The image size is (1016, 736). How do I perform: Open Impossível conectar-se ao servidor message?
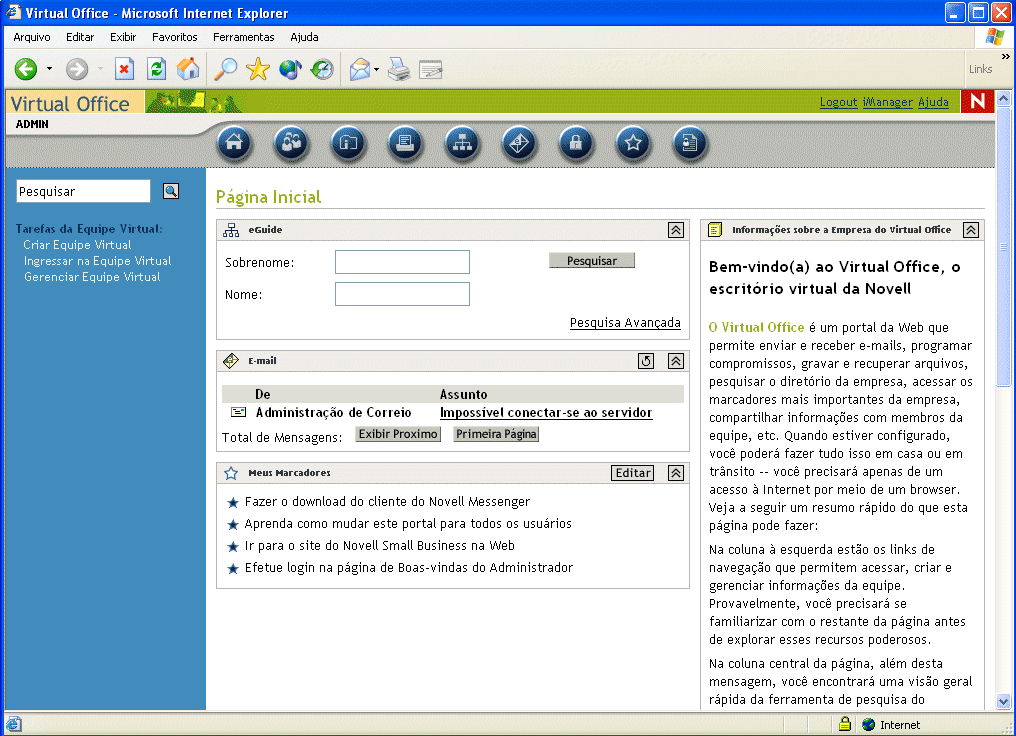tap(546, 413)
